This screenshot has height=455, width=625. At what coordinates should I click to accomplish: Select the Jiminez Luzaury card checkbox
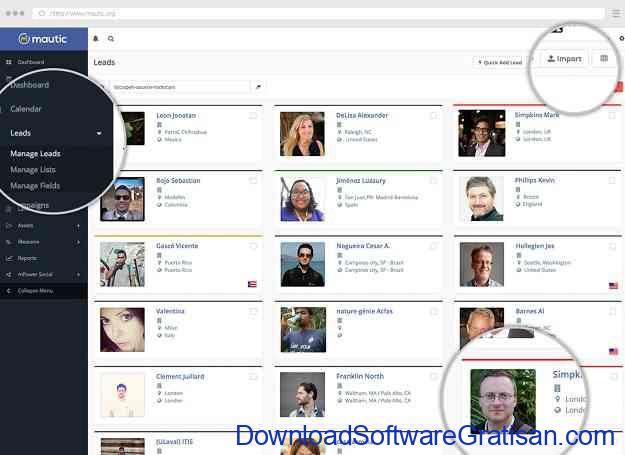pyautogui.click(x=434, y=181)
